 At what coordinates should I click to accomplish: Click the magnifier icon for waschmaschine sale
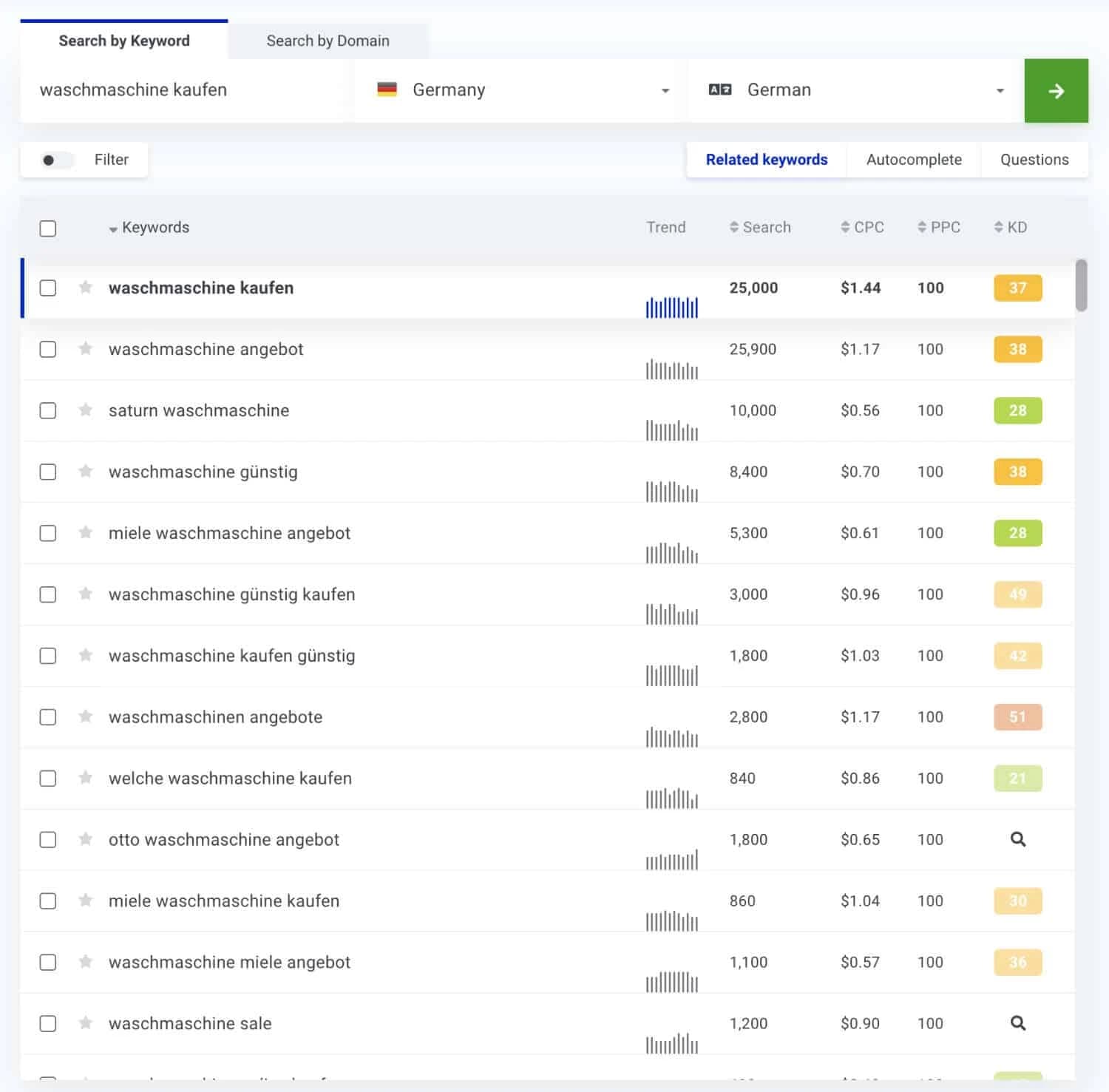[1017, 1023]
